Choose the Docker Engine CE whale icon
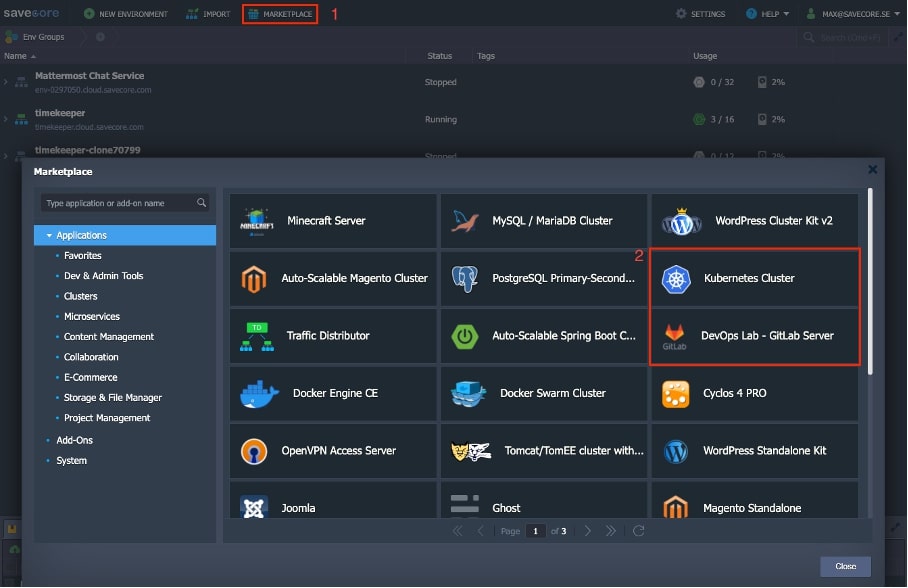The width and height of the screenshot is (908, 588). click(259, 394)
